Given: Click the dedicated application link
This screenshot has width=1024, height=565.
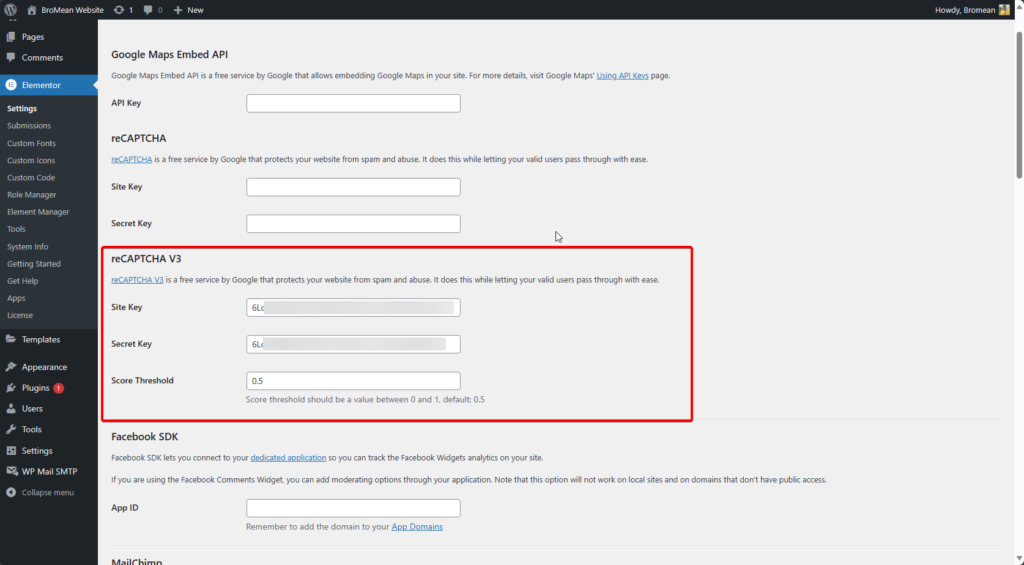Looking at the screenshot, I should [288, 458].
